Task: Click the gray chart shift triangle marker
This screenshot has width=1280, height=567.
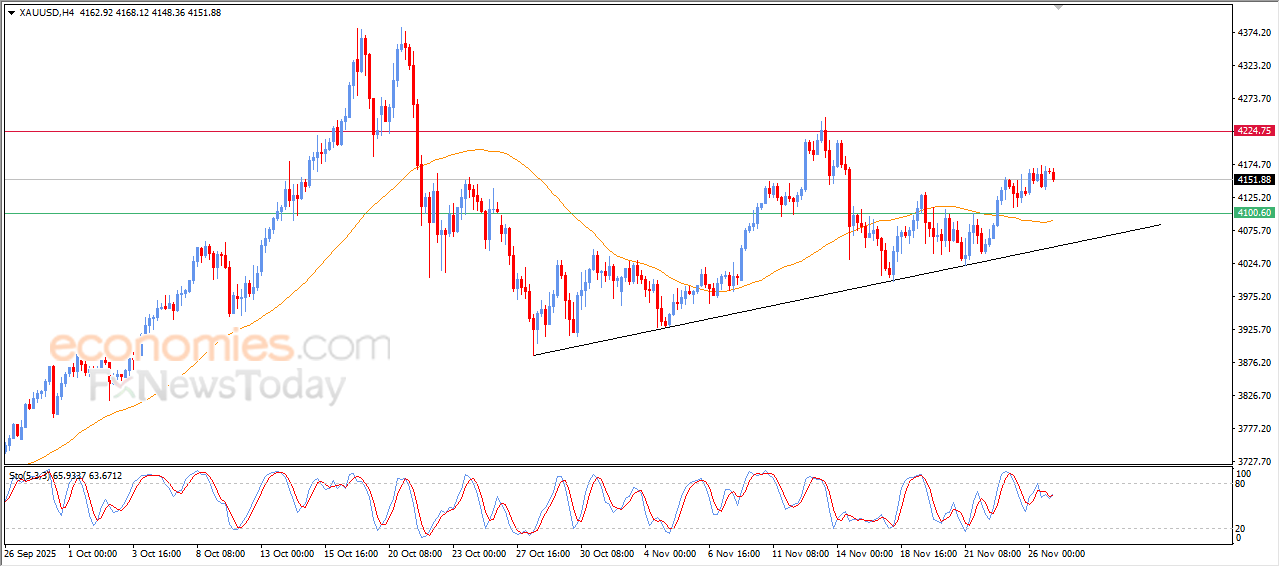Action: (1060, 8)
